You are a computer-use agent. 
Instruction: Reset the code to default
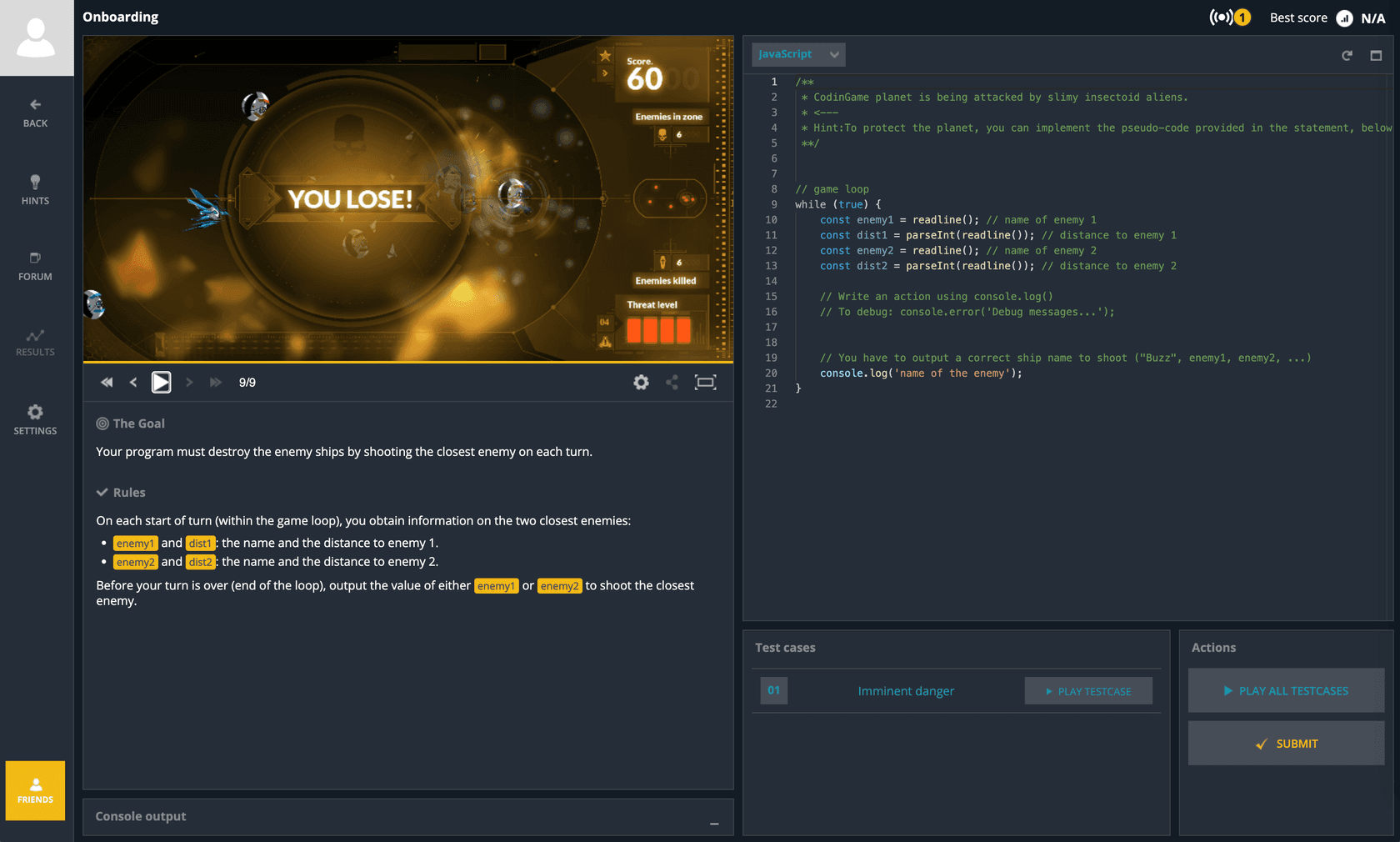coord(1347,54)
